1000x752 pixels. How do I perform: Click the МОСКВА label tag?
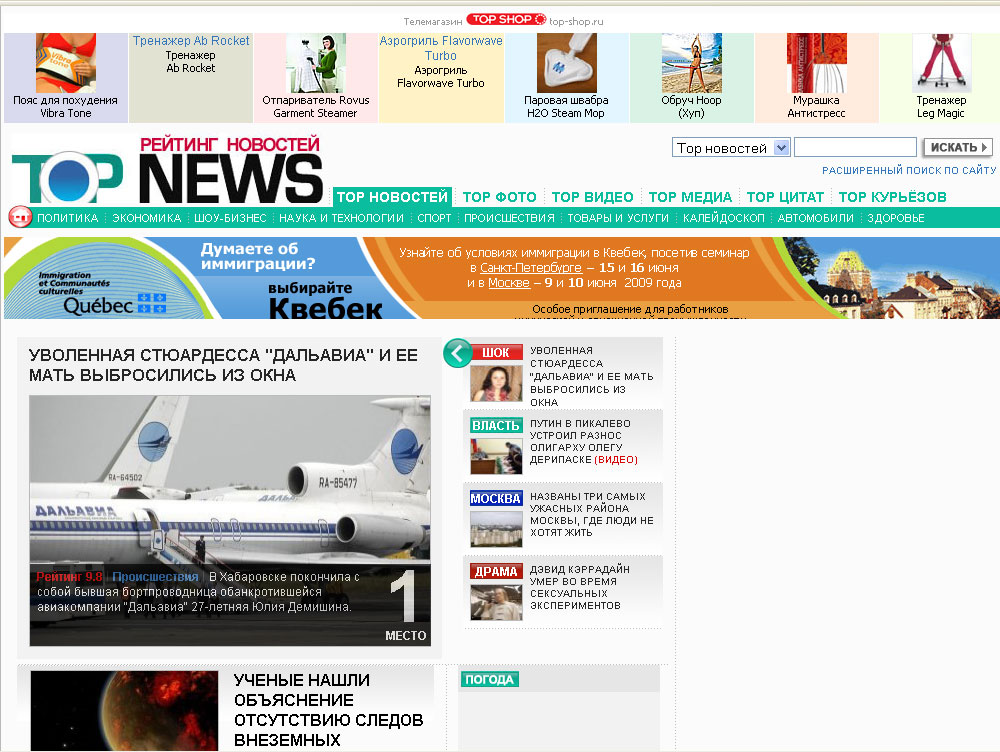coord(496,499)
